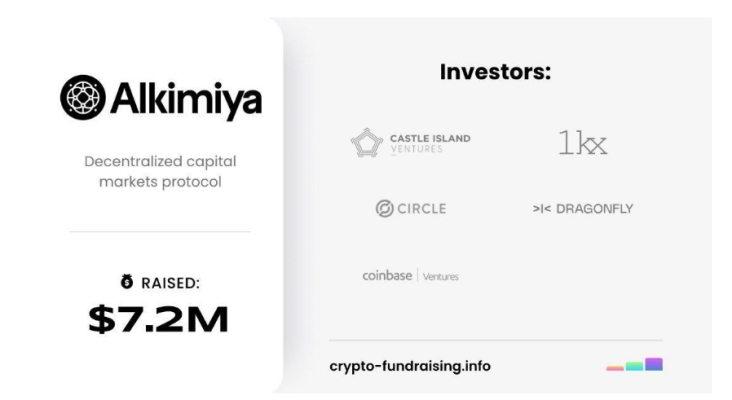This screenshot has width=732, height=400.
Task: Select the Dragonfly >|< symbol icon
Action: pos(542,209)
